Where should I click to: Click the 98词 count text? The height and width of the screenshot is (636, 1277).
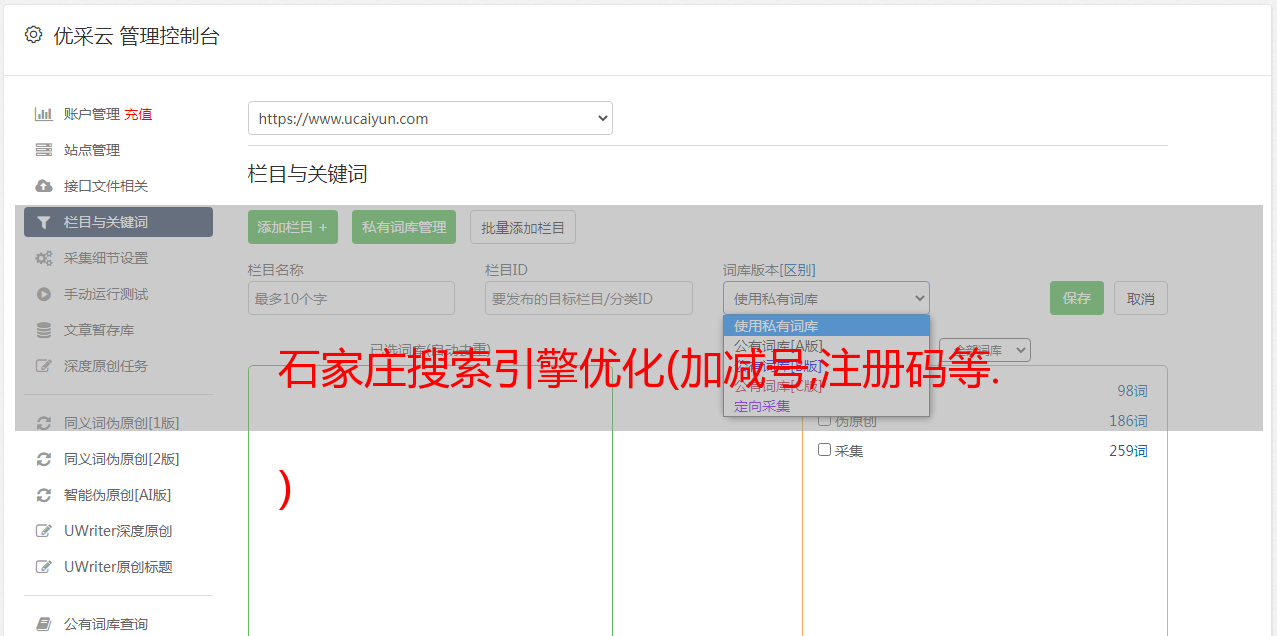[1132, 391]
